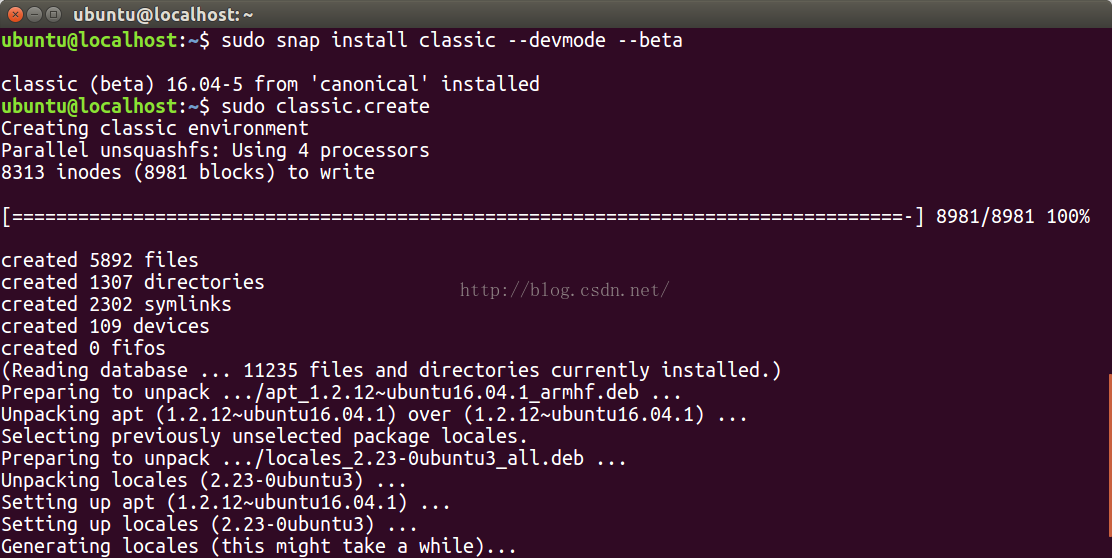Image resolution: width=1112 pixels, height=558 pixels.
Task: Click the 'created 109 devices' line
Action: 105,326
